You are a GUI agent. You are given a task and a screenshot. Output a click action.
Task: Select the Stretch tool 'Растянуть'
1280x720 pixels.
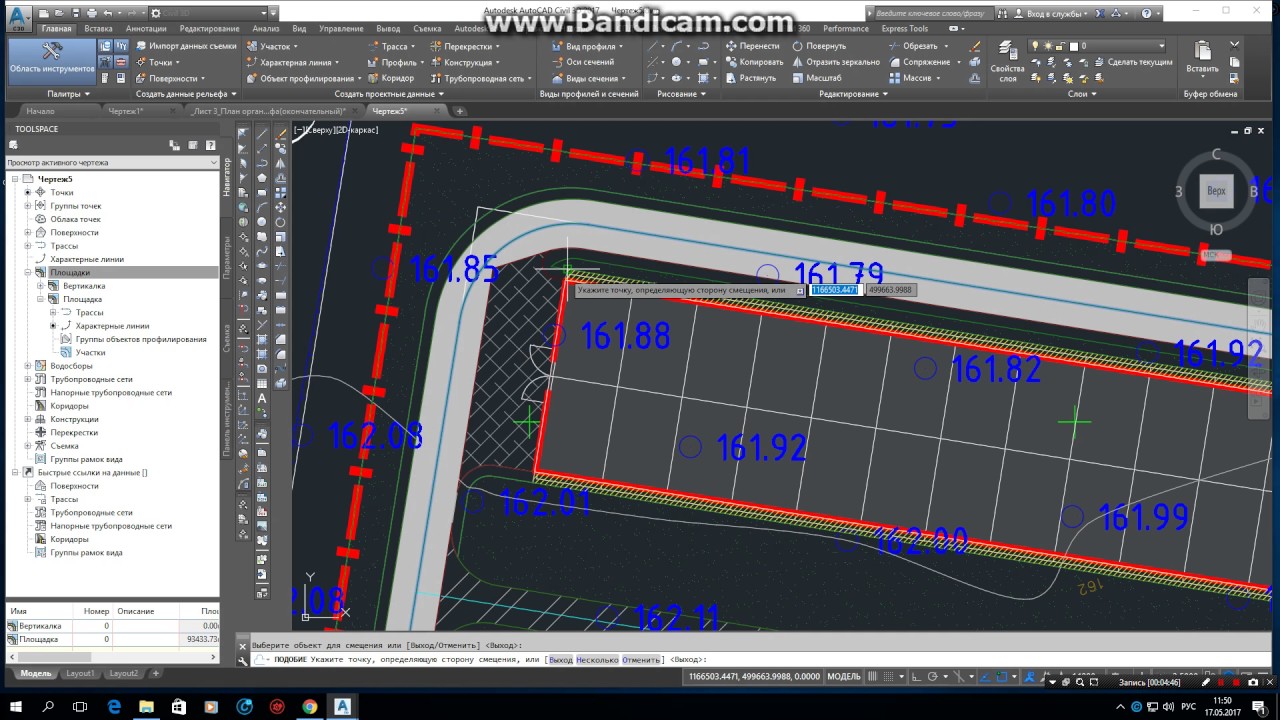[751, 78]
